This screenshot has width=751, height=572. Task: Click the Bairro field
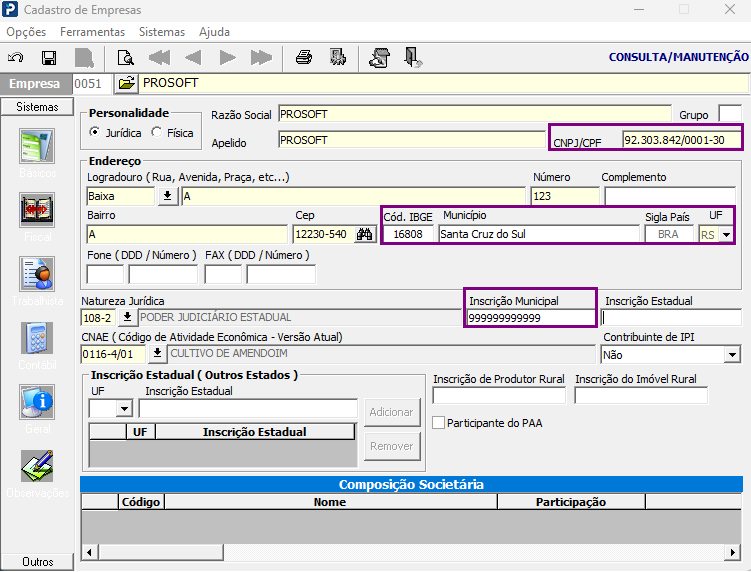(187, 234)
